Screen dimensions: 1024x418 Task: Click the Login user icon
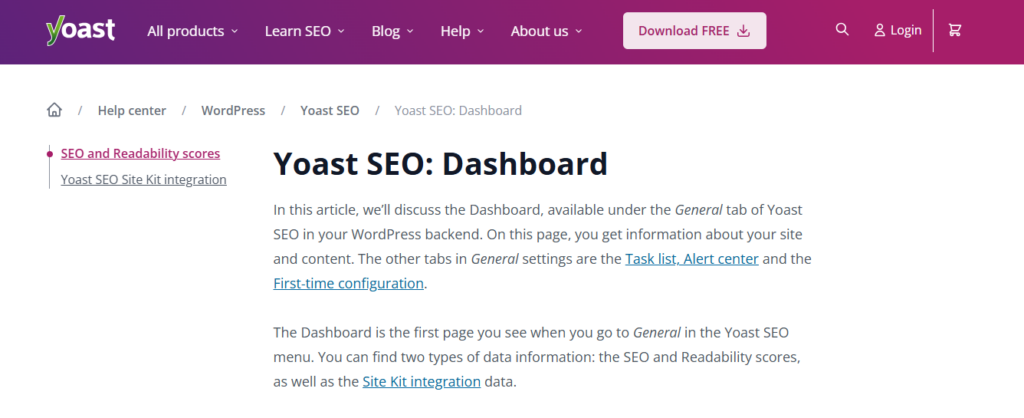(x=880, y=31)
